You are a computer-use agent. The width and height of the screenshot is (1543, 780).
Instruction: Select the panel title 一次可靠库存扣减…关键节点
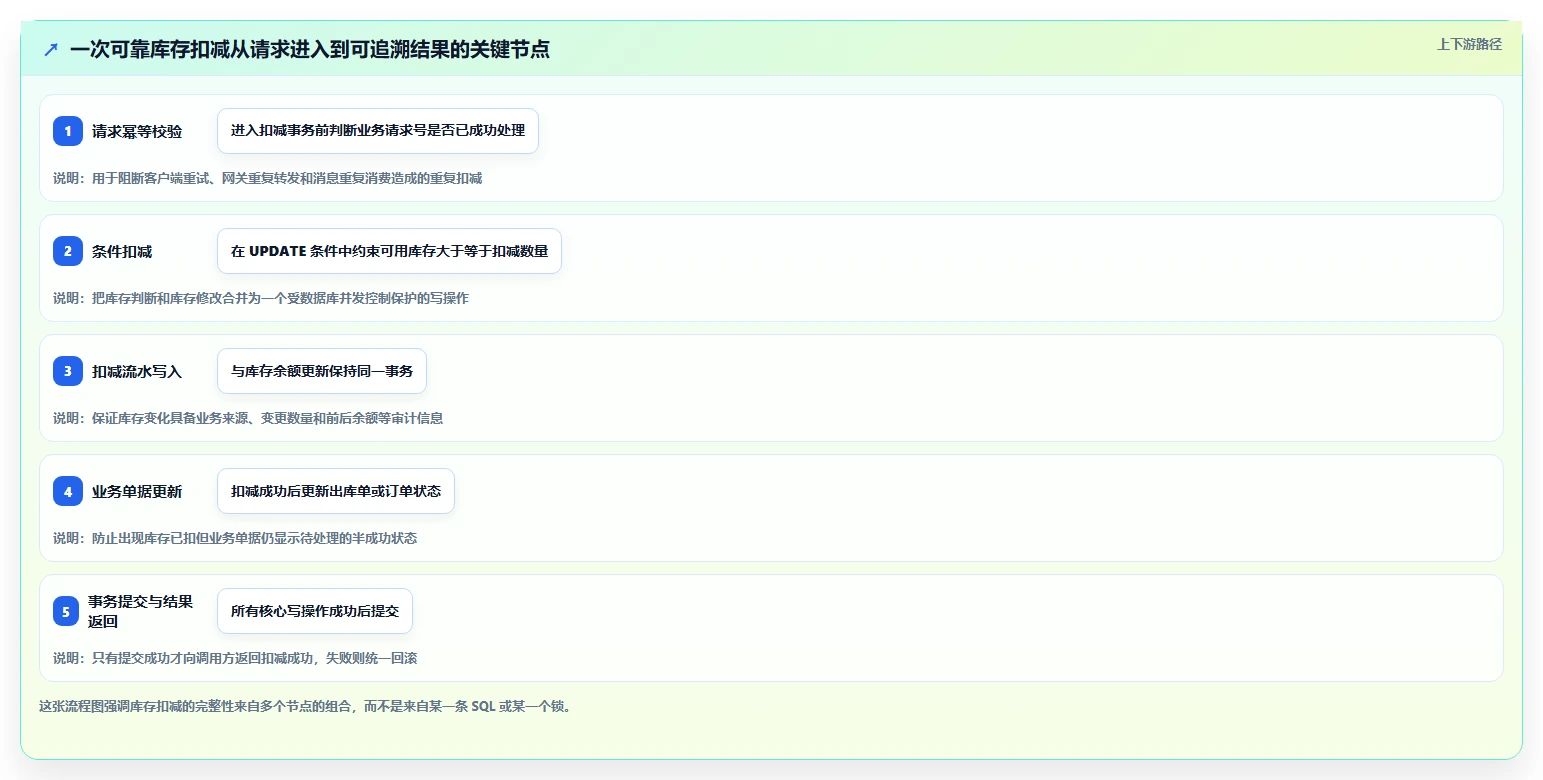(x=310, y=49)
